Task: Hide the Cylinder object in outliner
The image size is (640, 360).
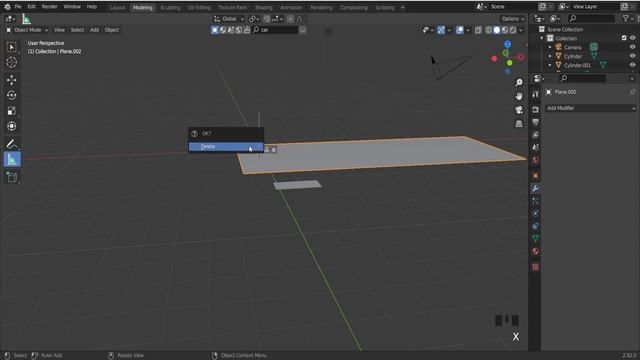Action: pos(632,56)
